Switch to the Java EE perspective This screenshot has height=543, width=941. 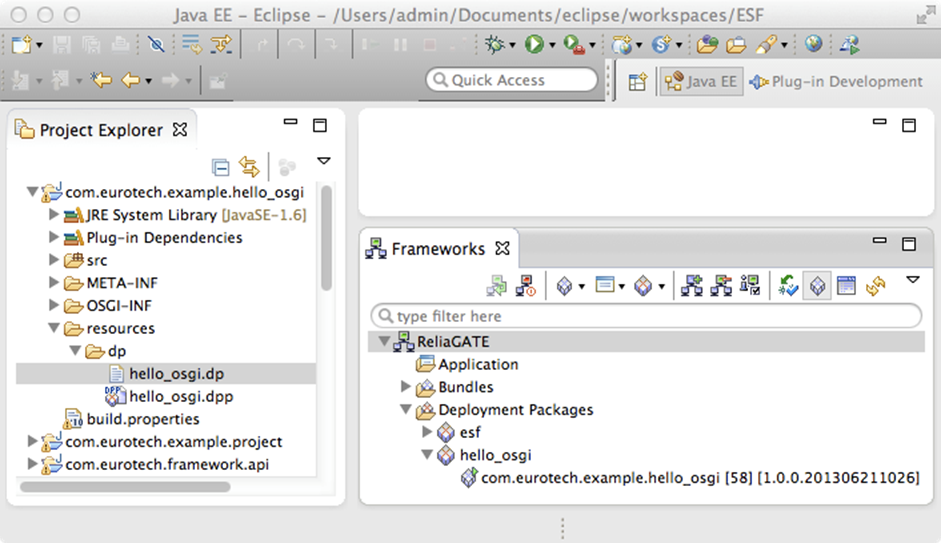[701, 81]
